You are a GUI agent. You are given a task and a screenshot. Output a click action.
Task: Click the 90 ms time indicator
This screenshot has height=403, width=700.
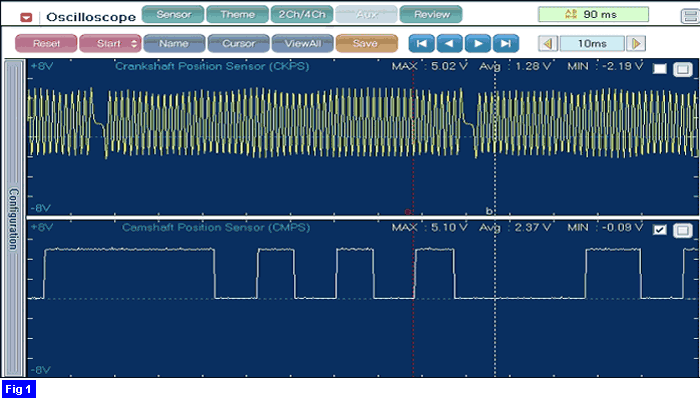[593, 14]
